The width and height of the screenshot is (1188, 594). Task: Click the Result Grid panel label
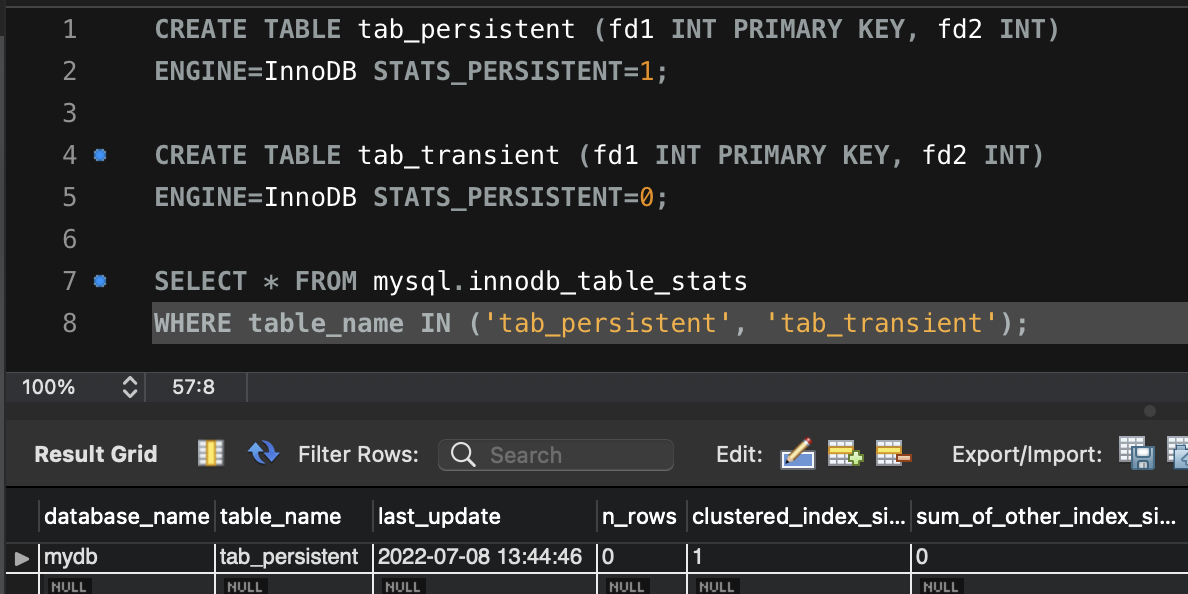95,453
